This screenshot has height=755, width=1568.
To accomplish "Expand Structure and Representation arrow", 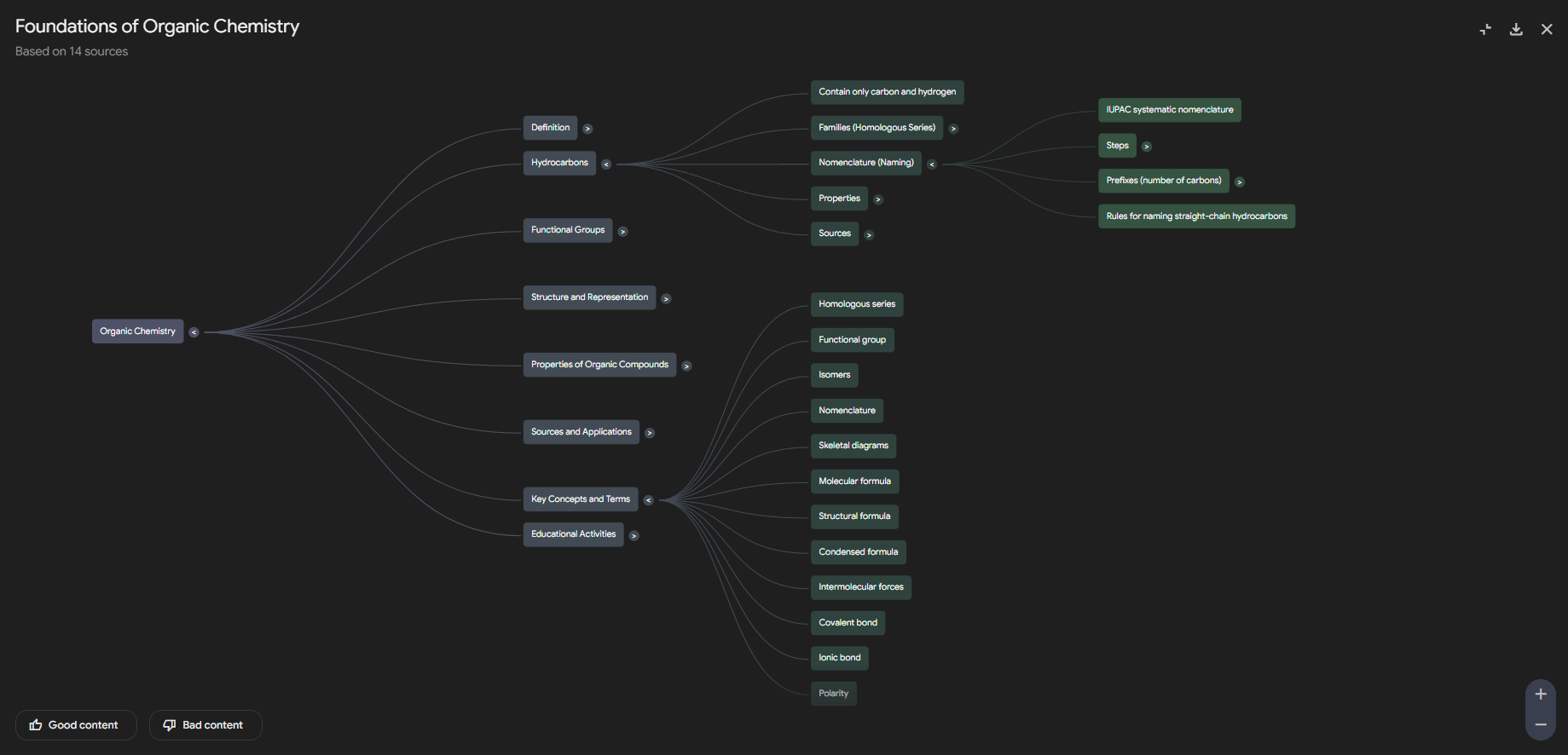I will click(666, 299).
